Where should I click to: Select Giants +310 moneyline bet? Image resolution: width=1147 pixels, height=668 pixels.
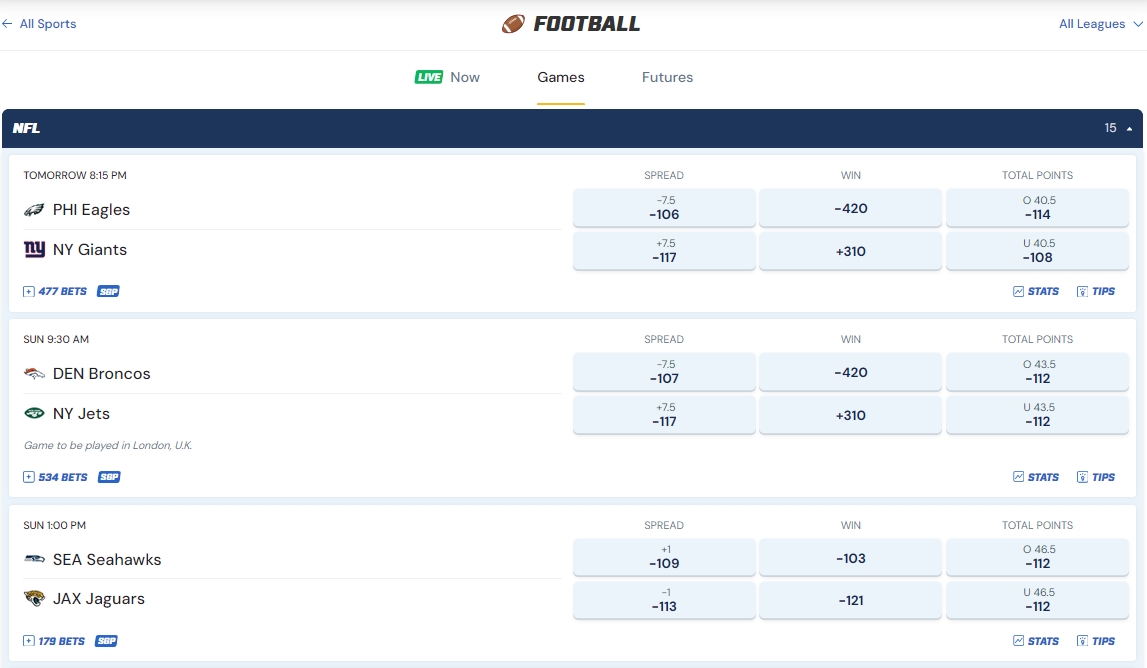point(850,251)
